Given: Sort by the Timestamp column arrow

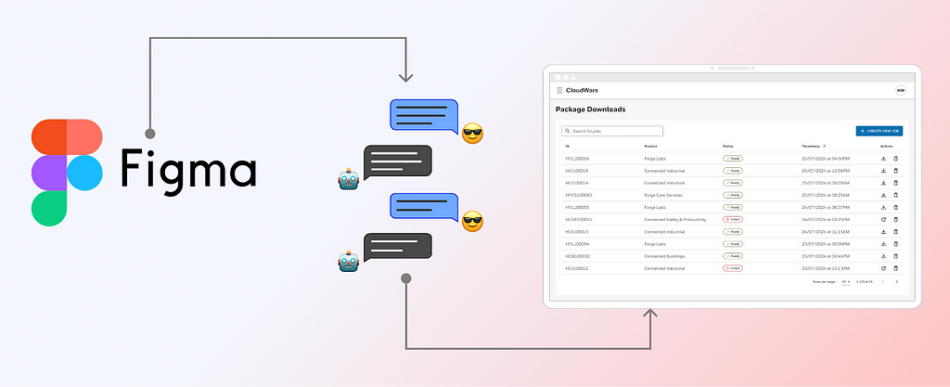Looking at the screenshot, I should point(824,147).
